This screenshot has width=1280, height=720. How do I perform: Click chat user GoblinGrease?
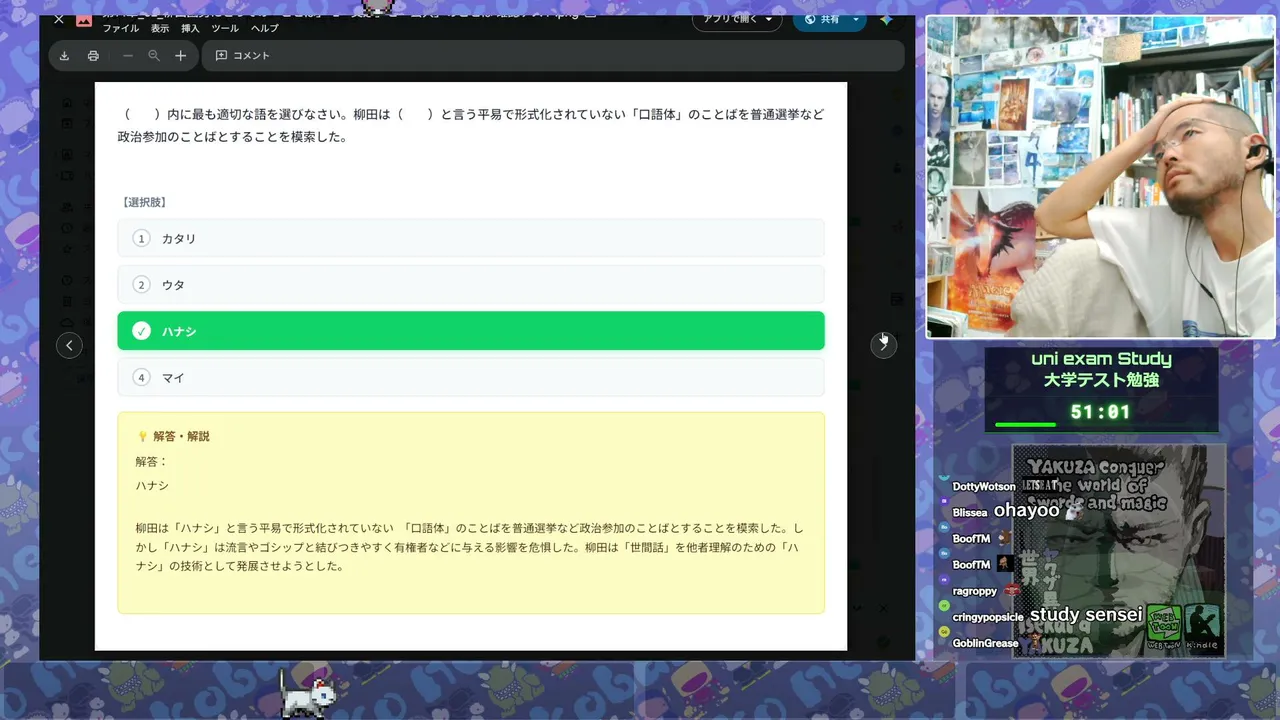(x=985, y=643)
